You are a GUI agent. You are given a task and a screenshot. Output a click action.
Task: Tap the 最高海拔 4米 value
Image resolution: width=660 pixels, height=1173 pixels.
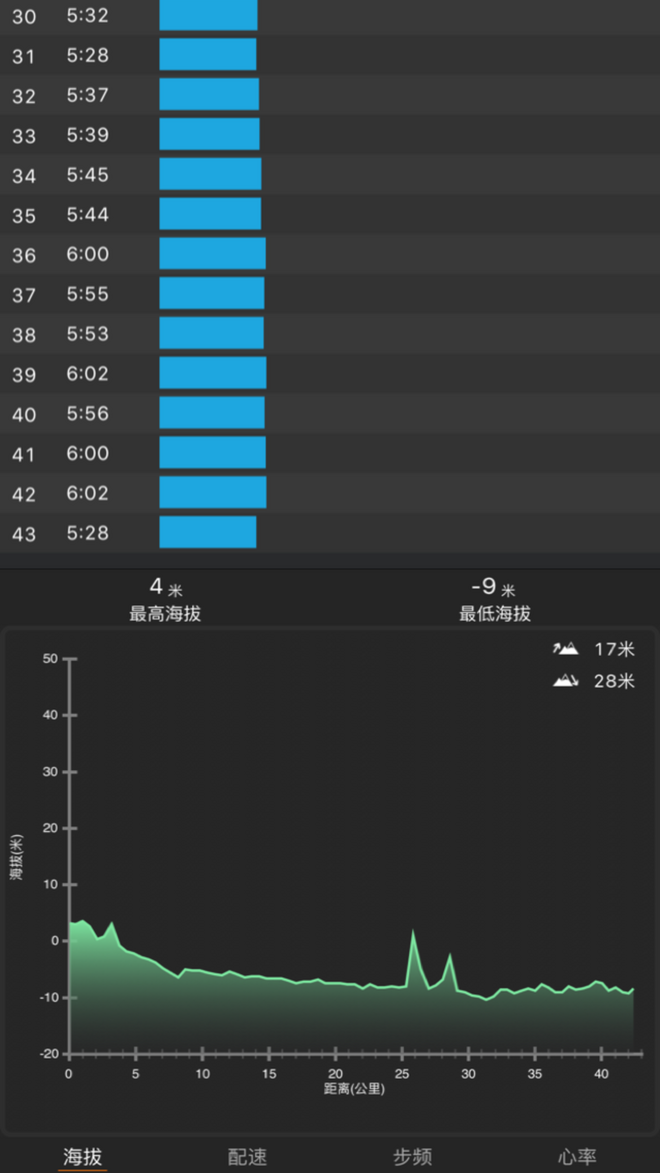(165, 588)
